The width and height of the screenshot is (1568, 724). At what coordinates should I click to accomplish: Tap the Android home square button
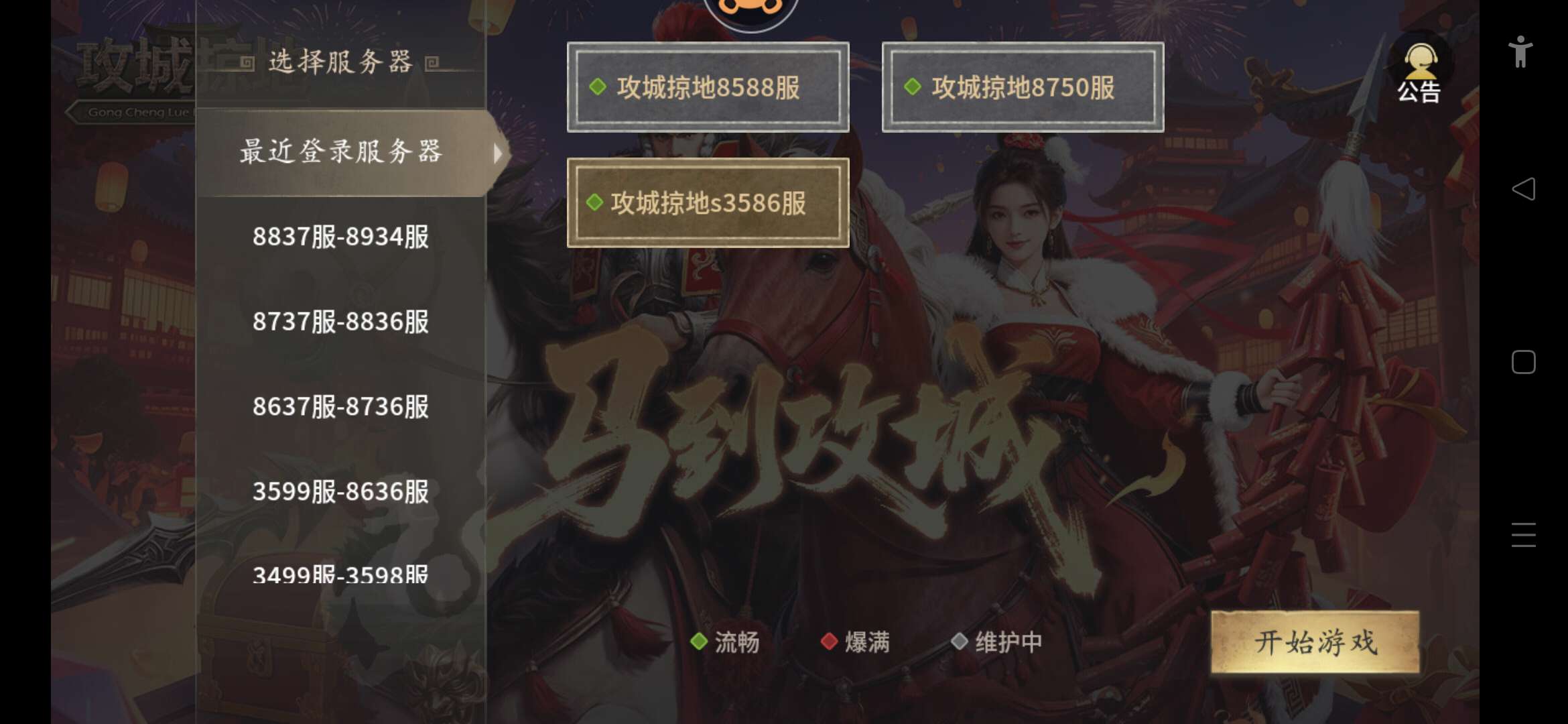click(1523, 362)
